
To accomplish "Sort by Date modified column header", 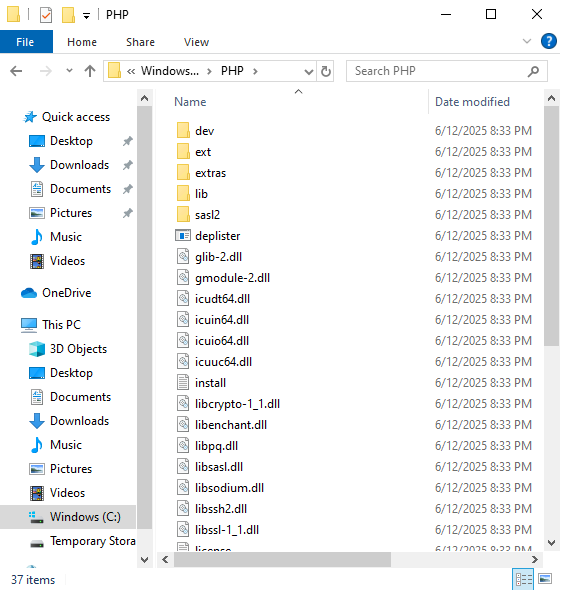I will tap(472, 102).
